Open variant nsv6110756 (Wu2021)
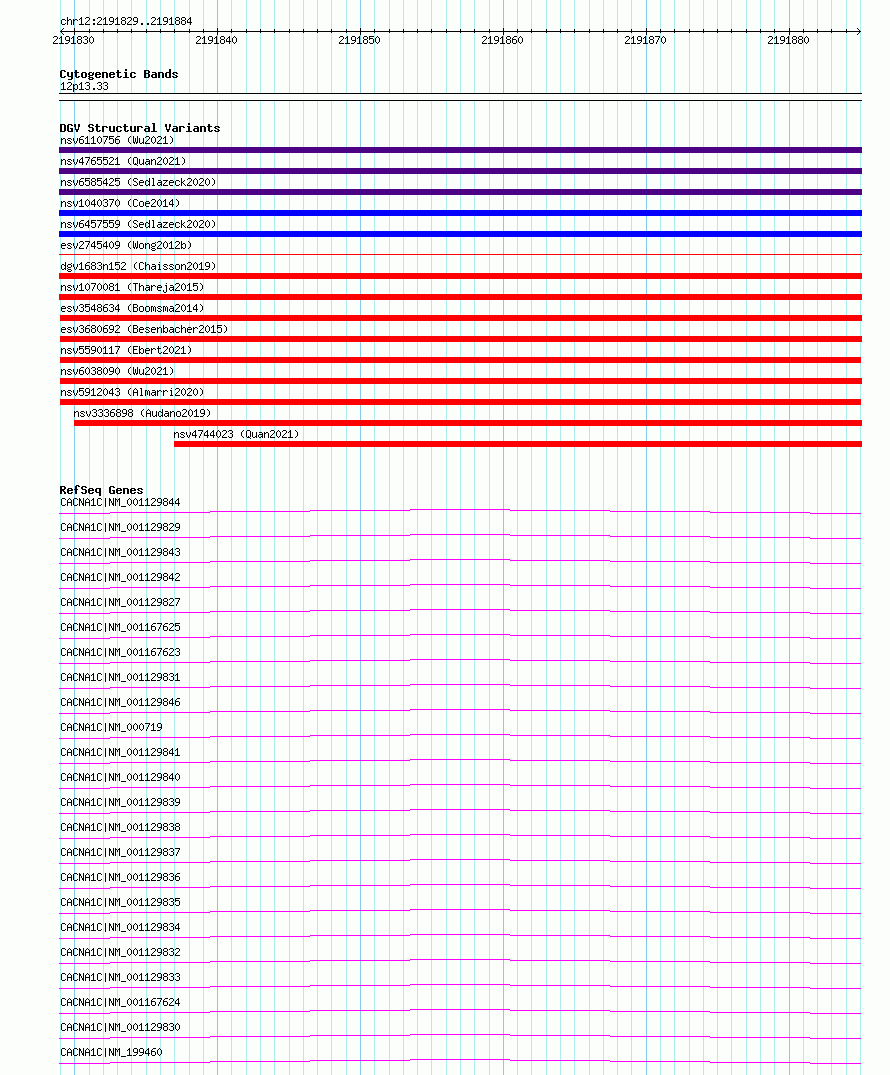 pos(117,141)
